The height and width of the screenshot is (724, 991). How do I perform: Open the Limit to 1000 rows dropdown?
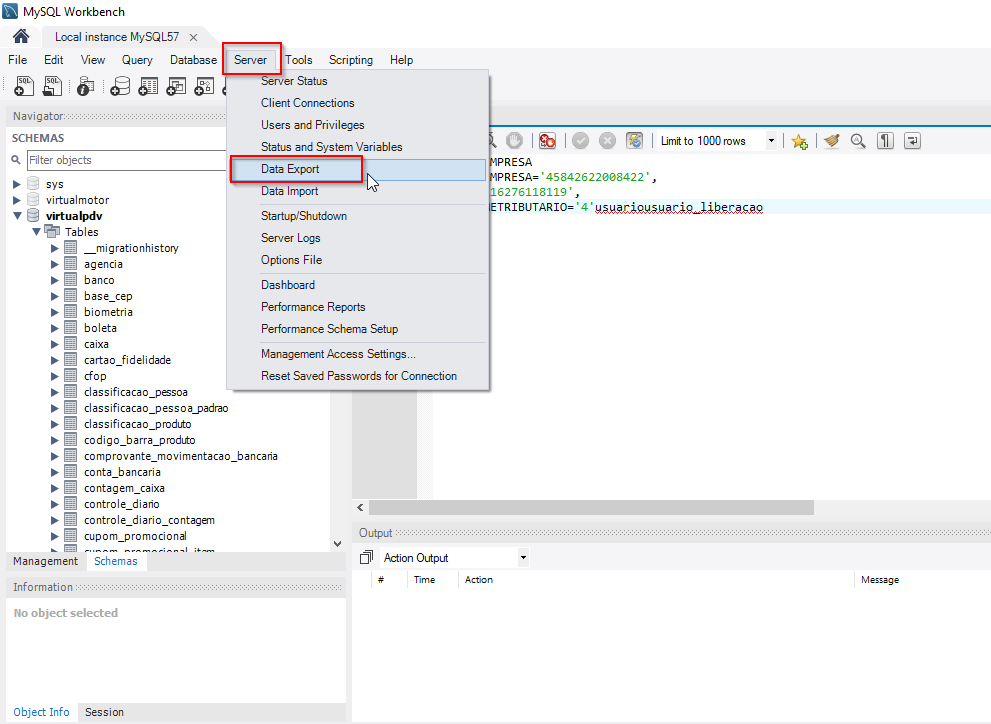coord(771,140)
